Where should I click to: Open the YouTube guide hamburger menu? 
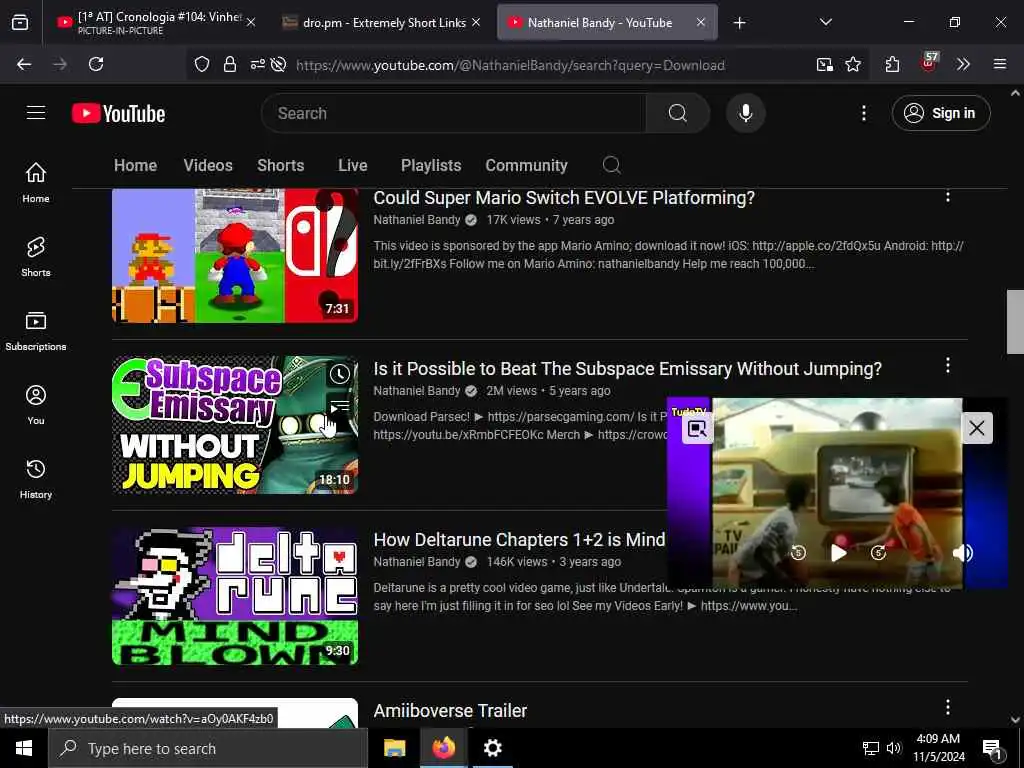(x=36, y=113)
